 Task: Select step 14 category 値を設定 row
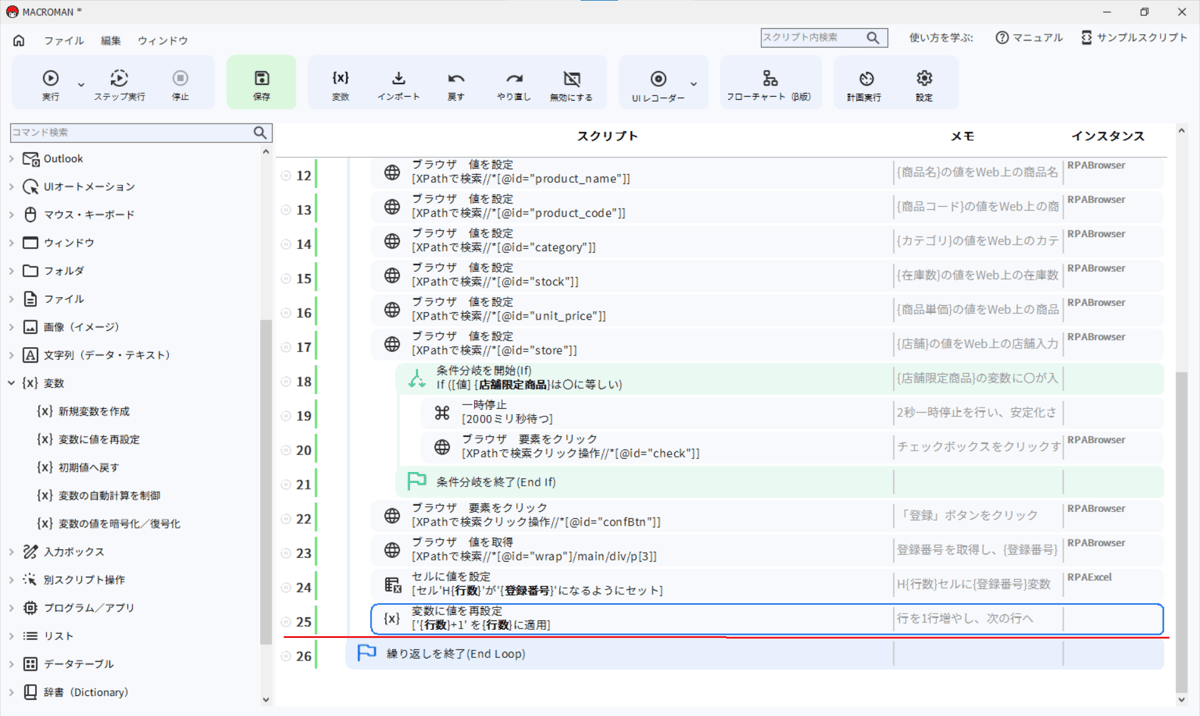click(767, 241)
